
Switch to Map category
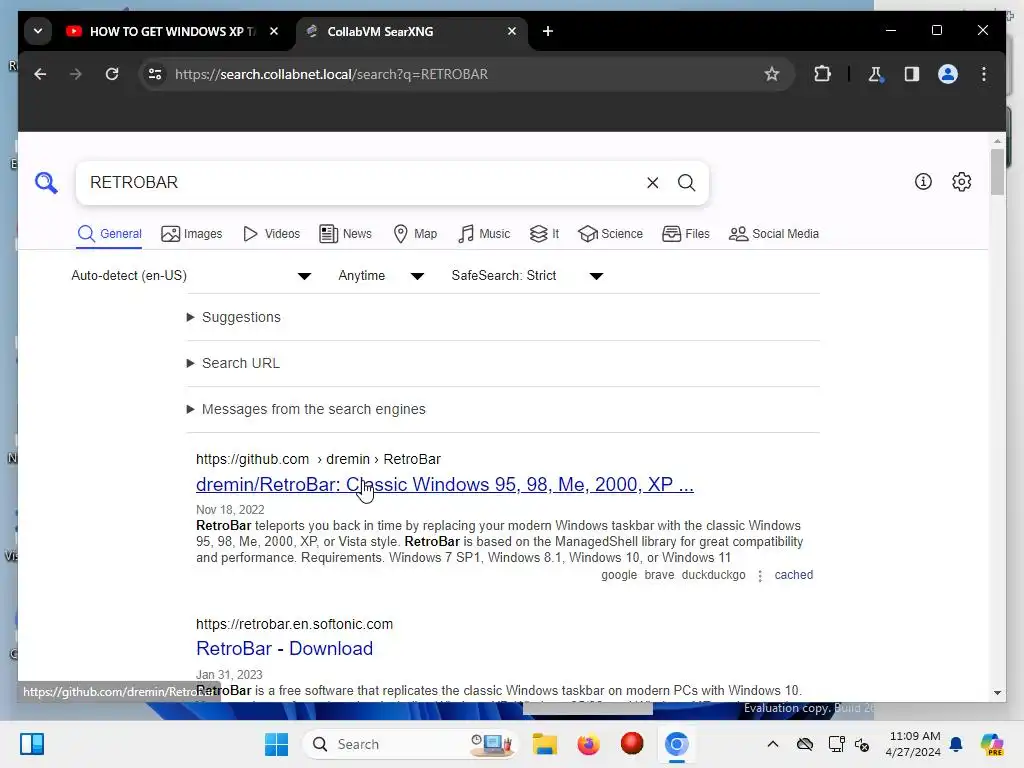(415, 234)
